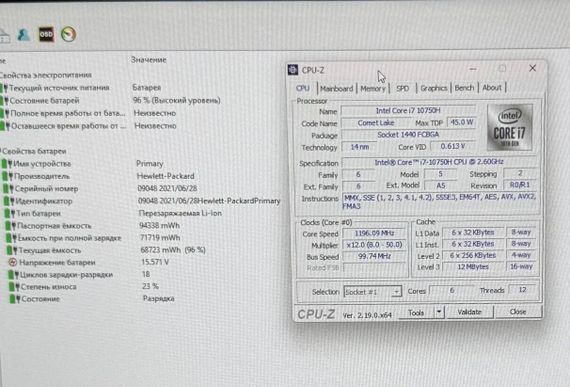Click the Cores value 6
The width and height of the screenshot is (570, 387).
[x=451, y=290]
